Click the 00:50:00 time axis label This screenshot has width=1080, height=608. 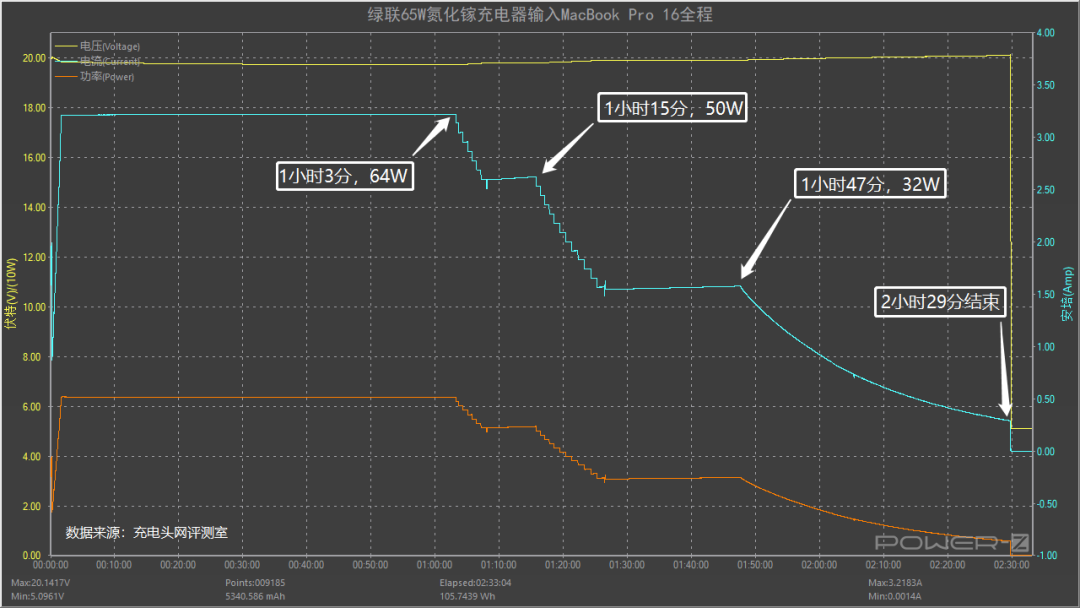(371, 565)
